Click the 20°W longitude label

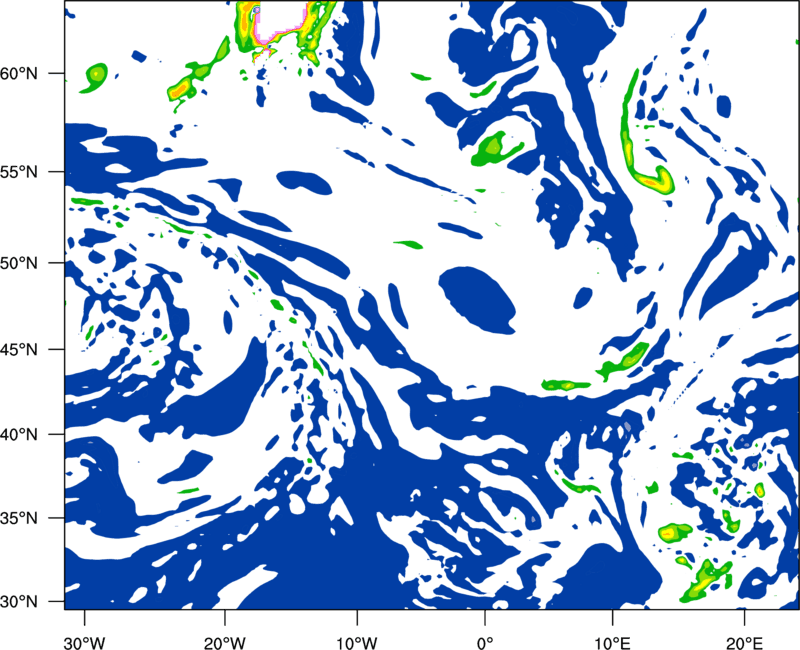(224, 643)
